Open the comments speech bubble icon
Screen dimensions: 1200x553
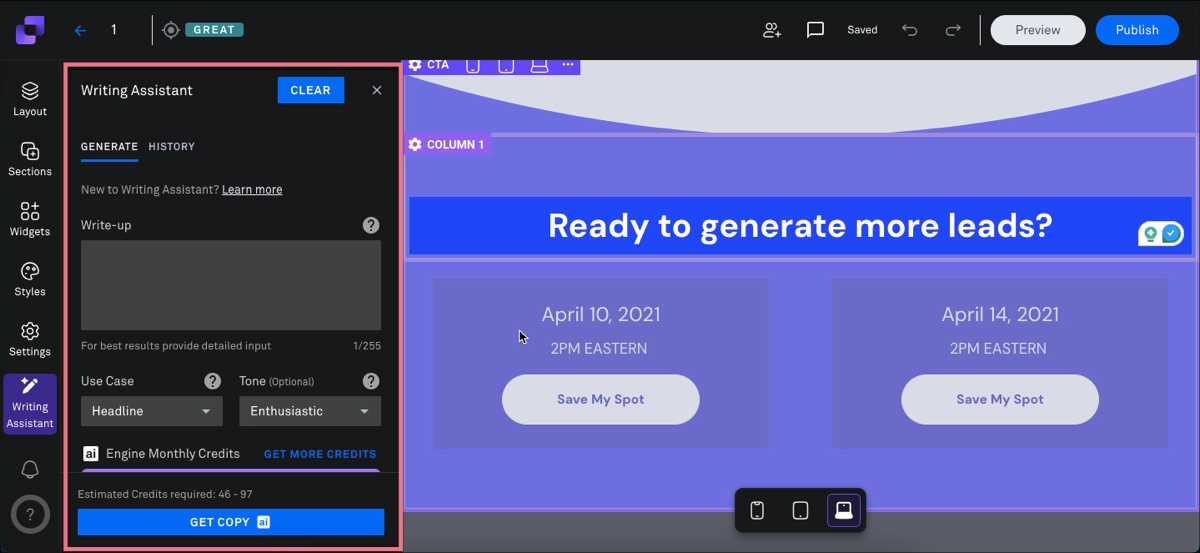pyautogui.click(x=815, y=30)
